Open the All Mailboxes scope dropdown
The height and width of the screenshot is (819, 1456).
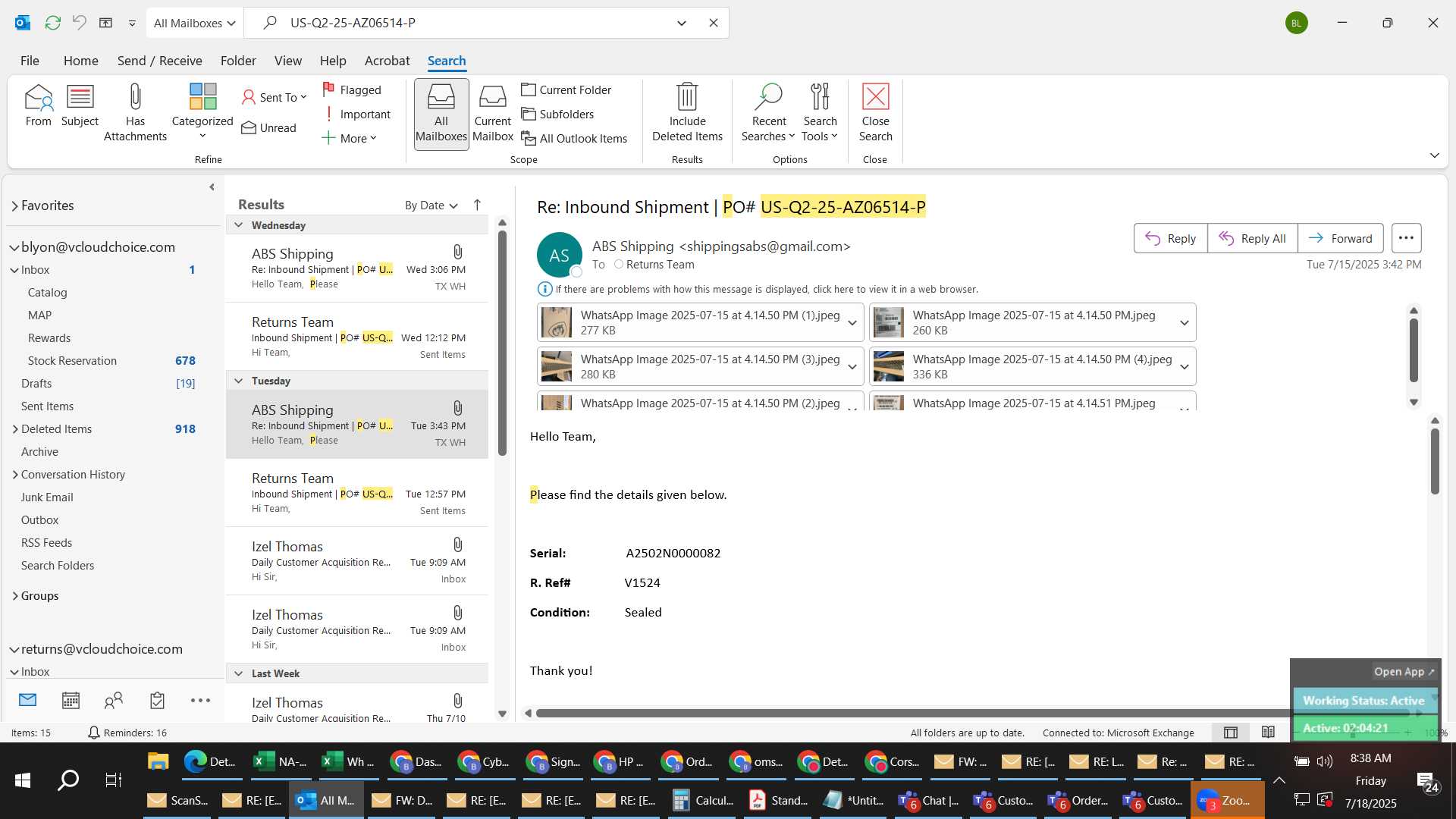[x=194, y=23]
